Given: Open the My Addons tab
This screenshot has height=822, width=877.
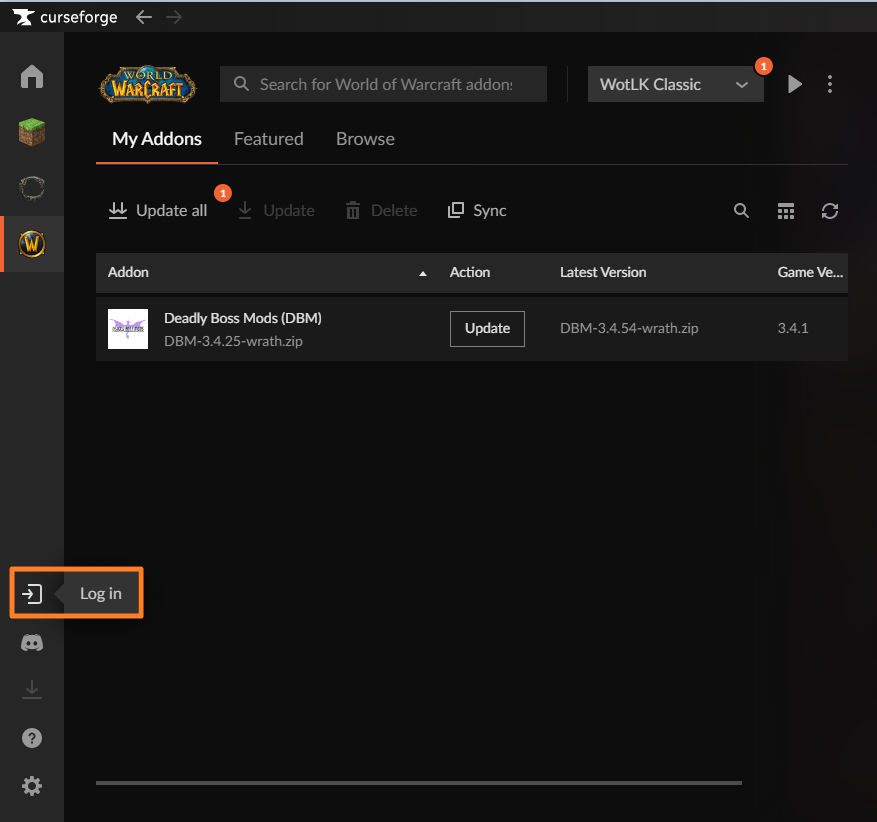Looking at the screenshot, I should coord(157,139).
